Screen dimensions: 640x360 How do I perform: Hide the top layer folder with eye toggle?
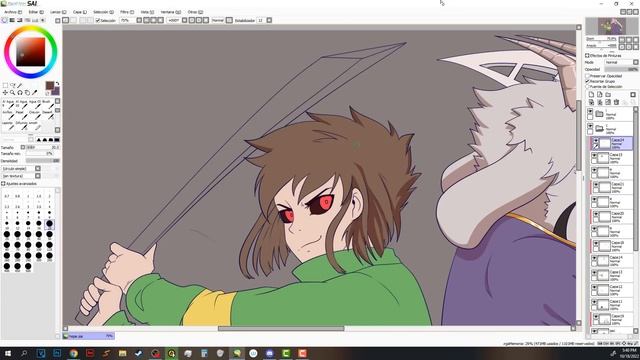590,111
